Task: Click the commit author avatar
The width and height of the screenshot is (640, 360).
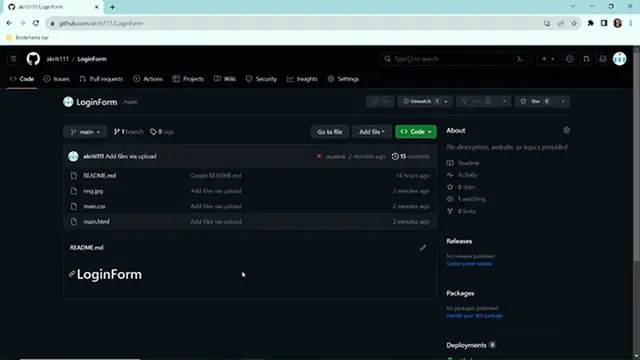Action: (x=73, y=156)
